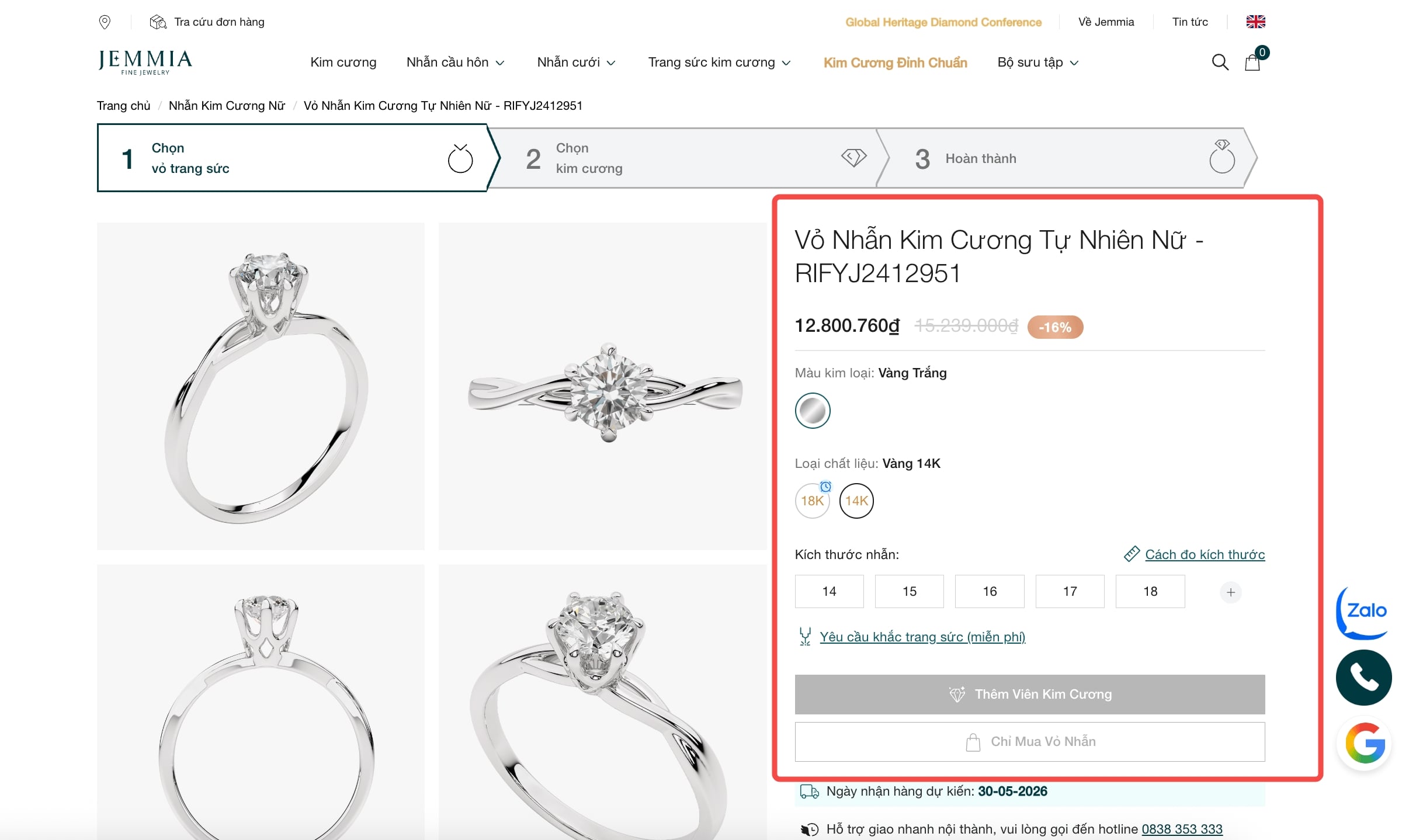
Task: Select the white gold metal color swatch
Action: coord(813,411)
